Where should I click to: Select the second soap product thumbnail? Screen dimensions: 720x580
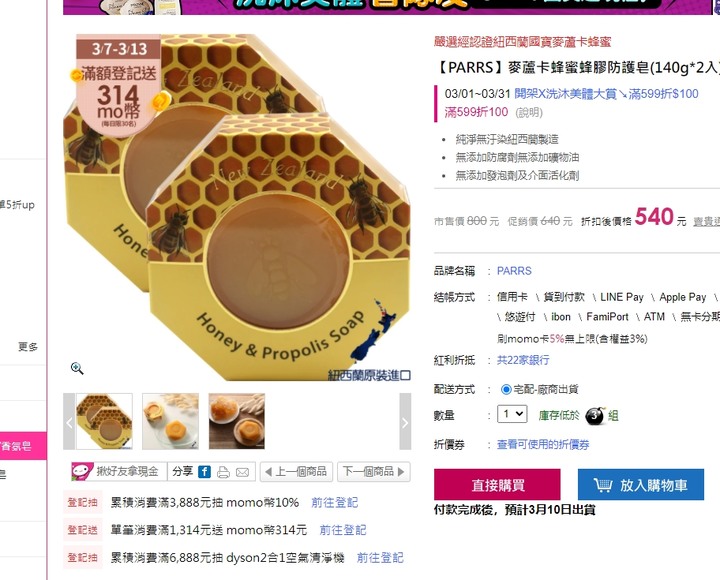pos(170,421)
